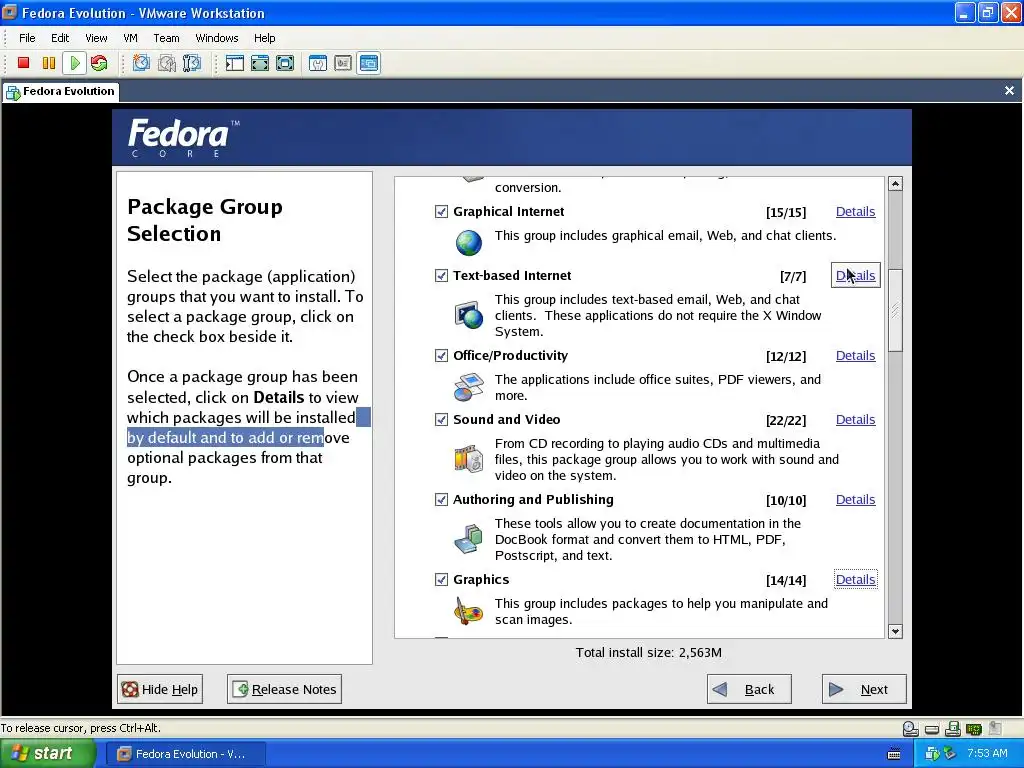Toggle the sidebar view toolbar icon
This screenshot has width=1024, height=768.
point(234,63)
